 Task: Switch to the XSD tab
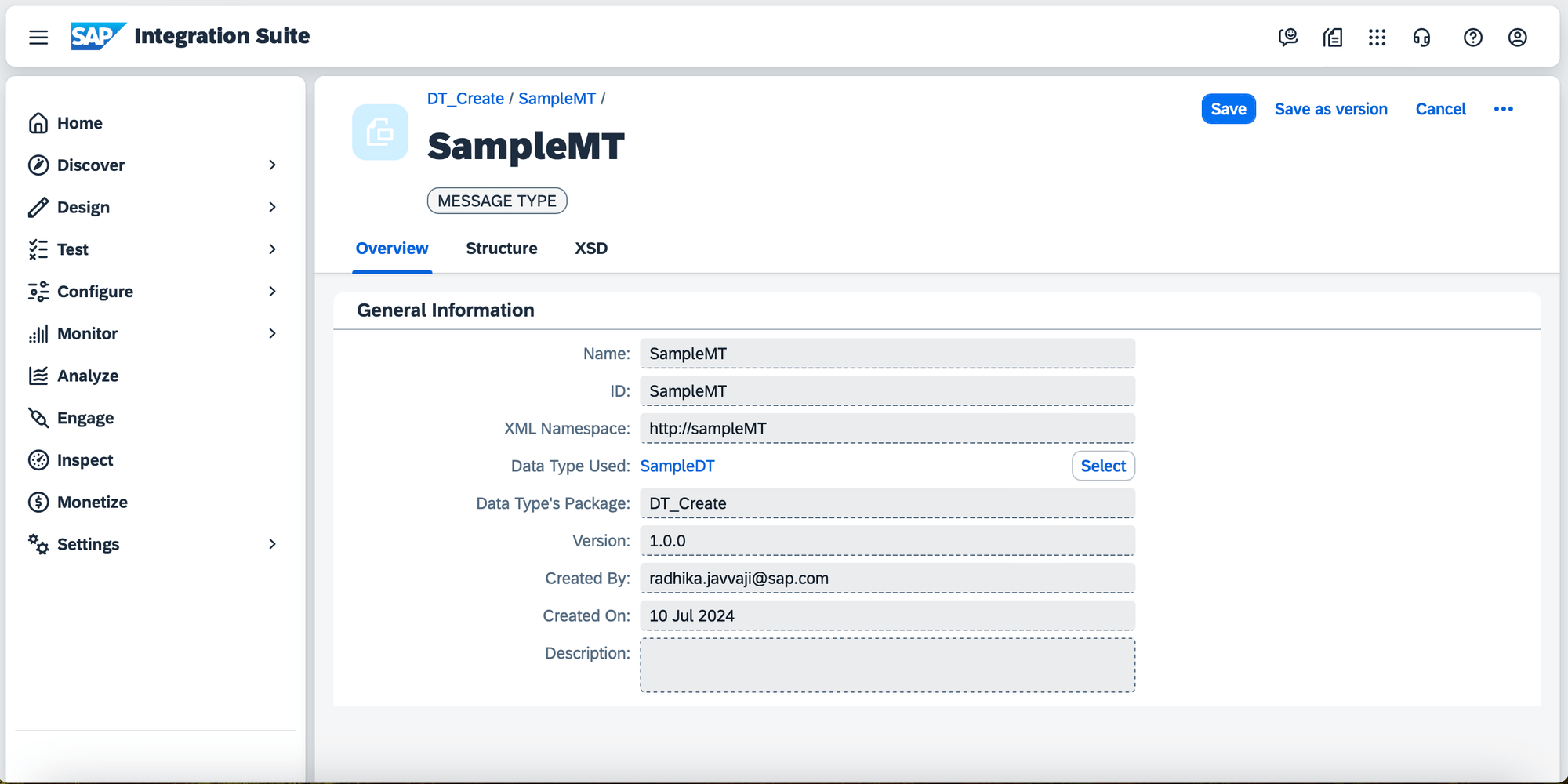click(x=591, y=249)
